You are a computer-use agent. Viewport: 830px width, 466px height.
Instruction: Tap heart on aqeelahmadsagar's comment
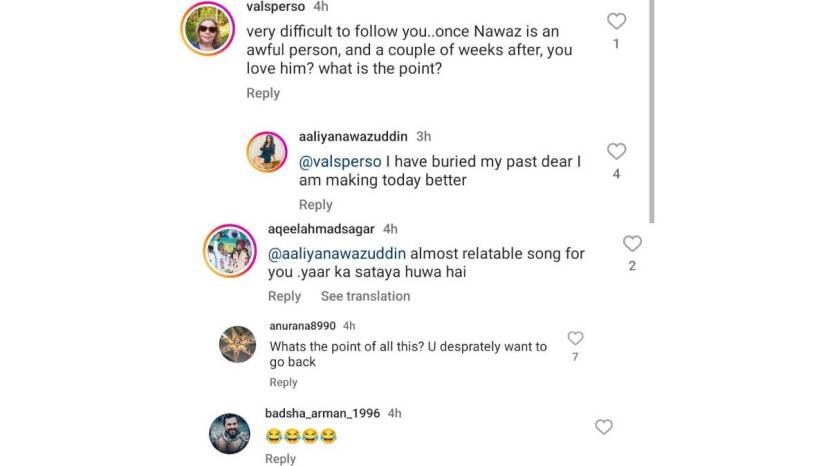(x=632, y=243)
